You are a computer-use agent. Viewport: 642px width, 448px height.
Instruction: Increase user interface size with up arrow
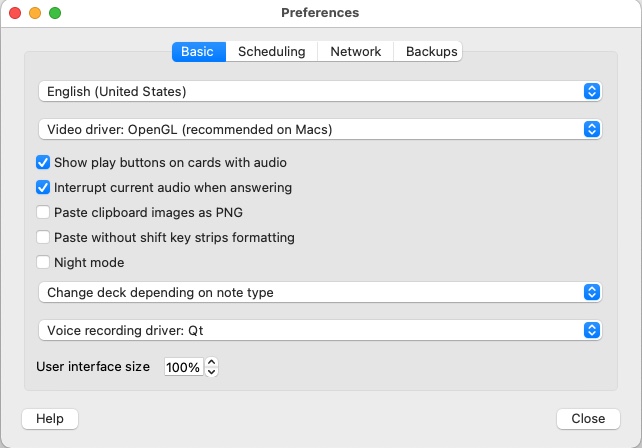(x=211, y=362)
